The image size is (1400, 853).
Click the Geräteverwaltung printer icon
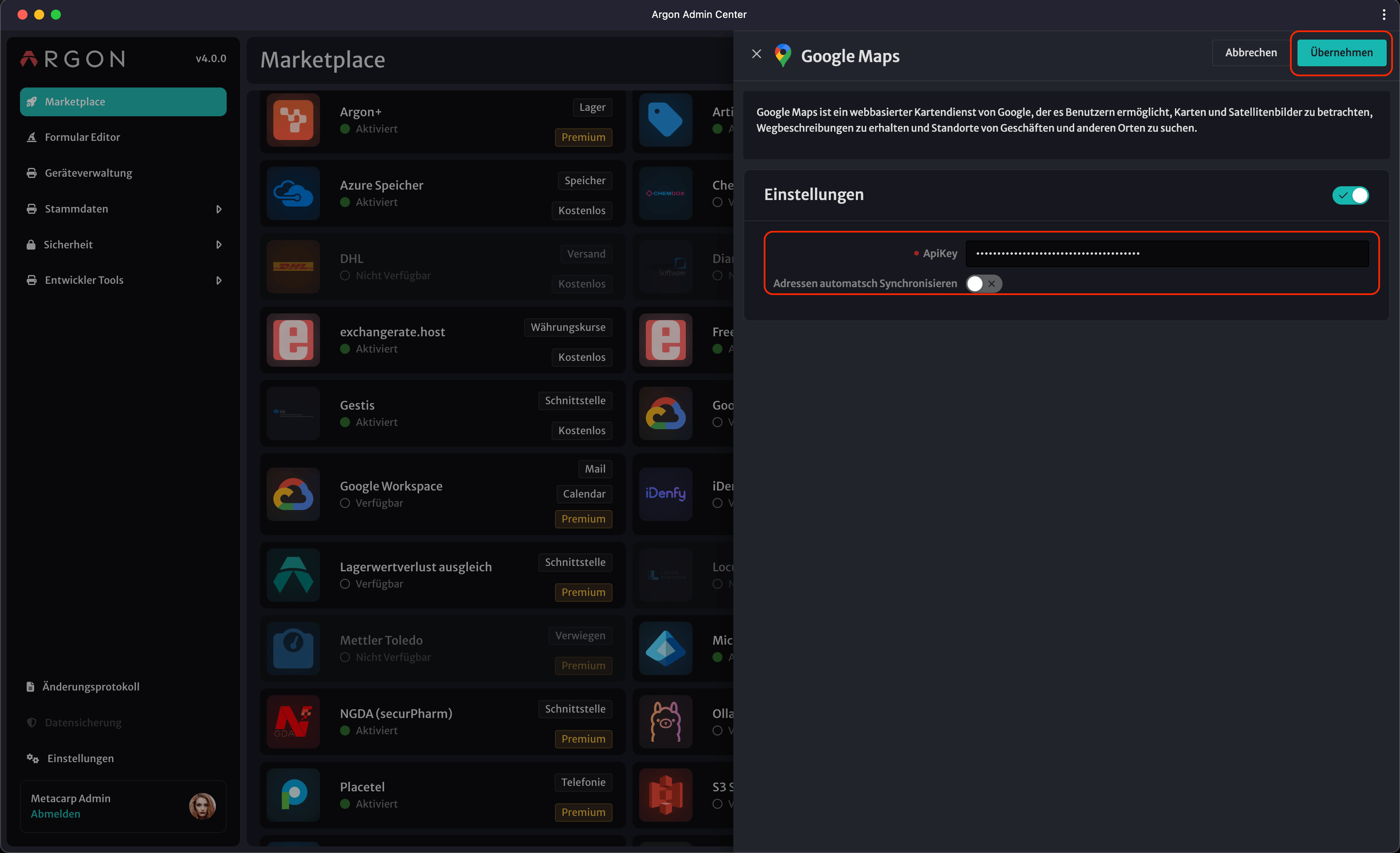[x=32, y=173]
